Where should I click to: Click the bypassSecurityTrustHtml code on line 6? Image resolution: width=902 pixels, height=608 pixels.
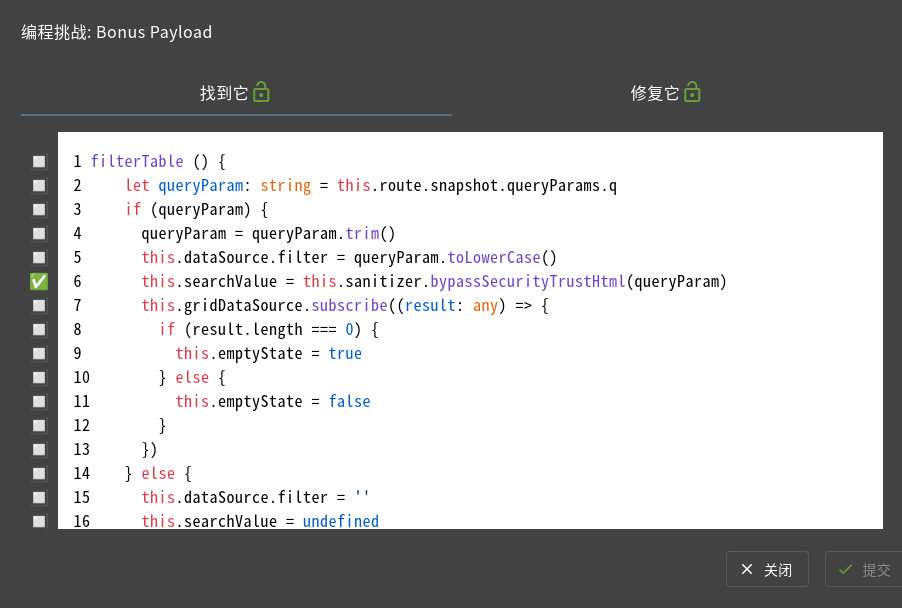pyautogui.click(x=528, y=281)
